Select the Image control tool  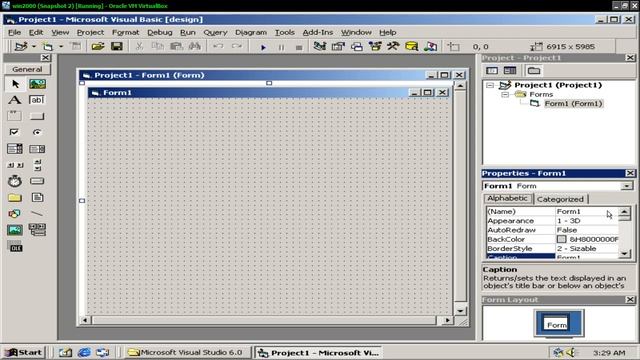coord(15,230)
